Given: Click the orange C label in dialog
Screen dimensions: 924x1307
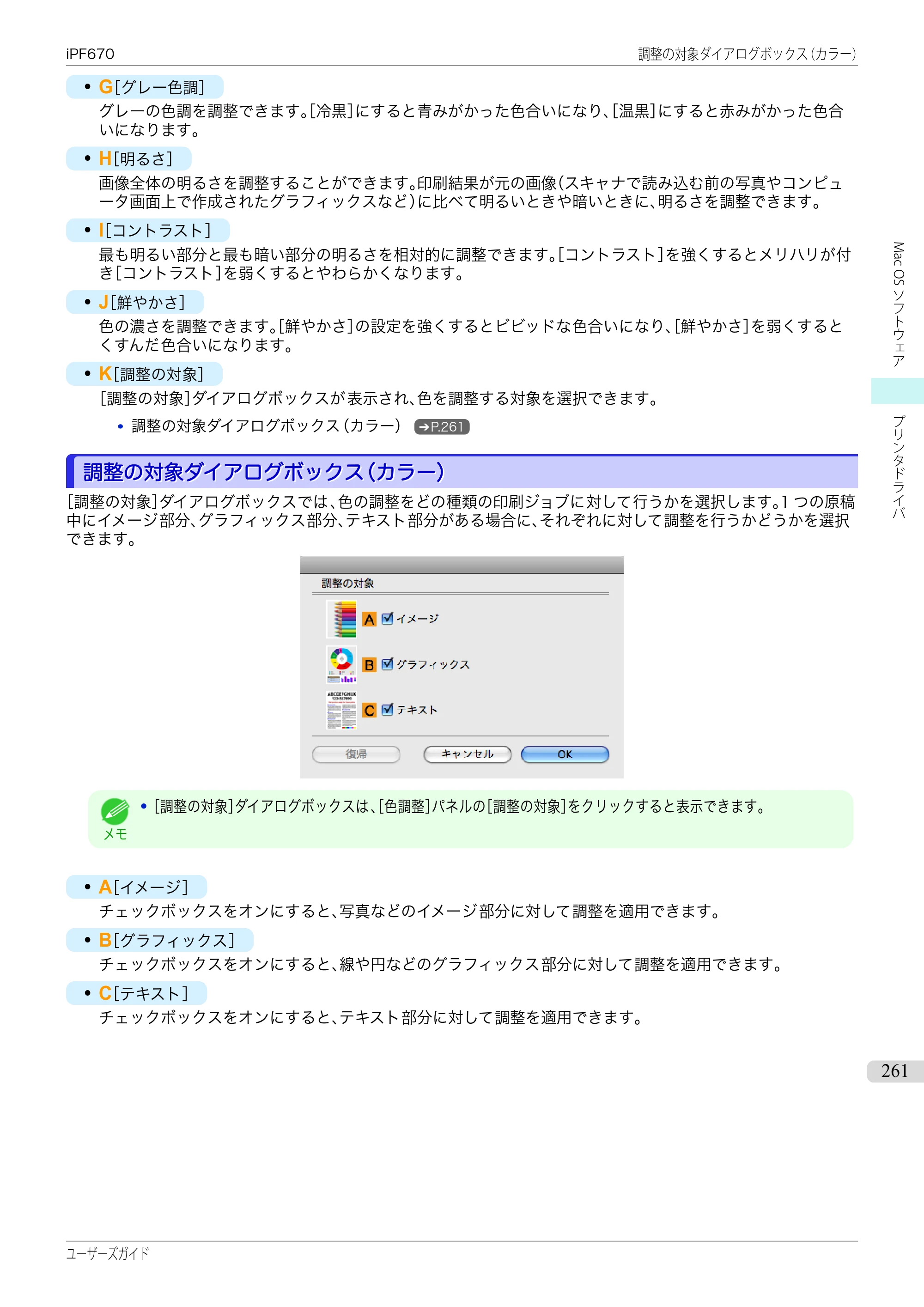Looking at the screenshot, I should click(x=370, y=711).
